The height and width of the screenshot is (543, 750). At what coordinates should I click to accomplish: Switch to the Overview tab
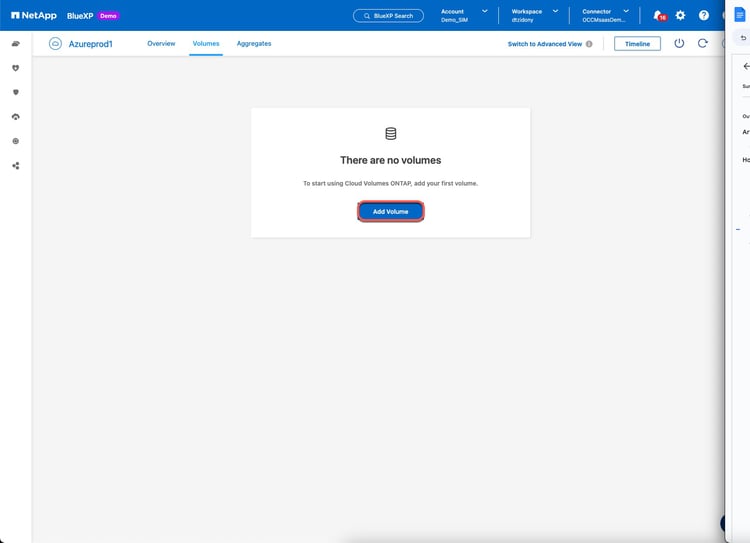click(161, 44)
